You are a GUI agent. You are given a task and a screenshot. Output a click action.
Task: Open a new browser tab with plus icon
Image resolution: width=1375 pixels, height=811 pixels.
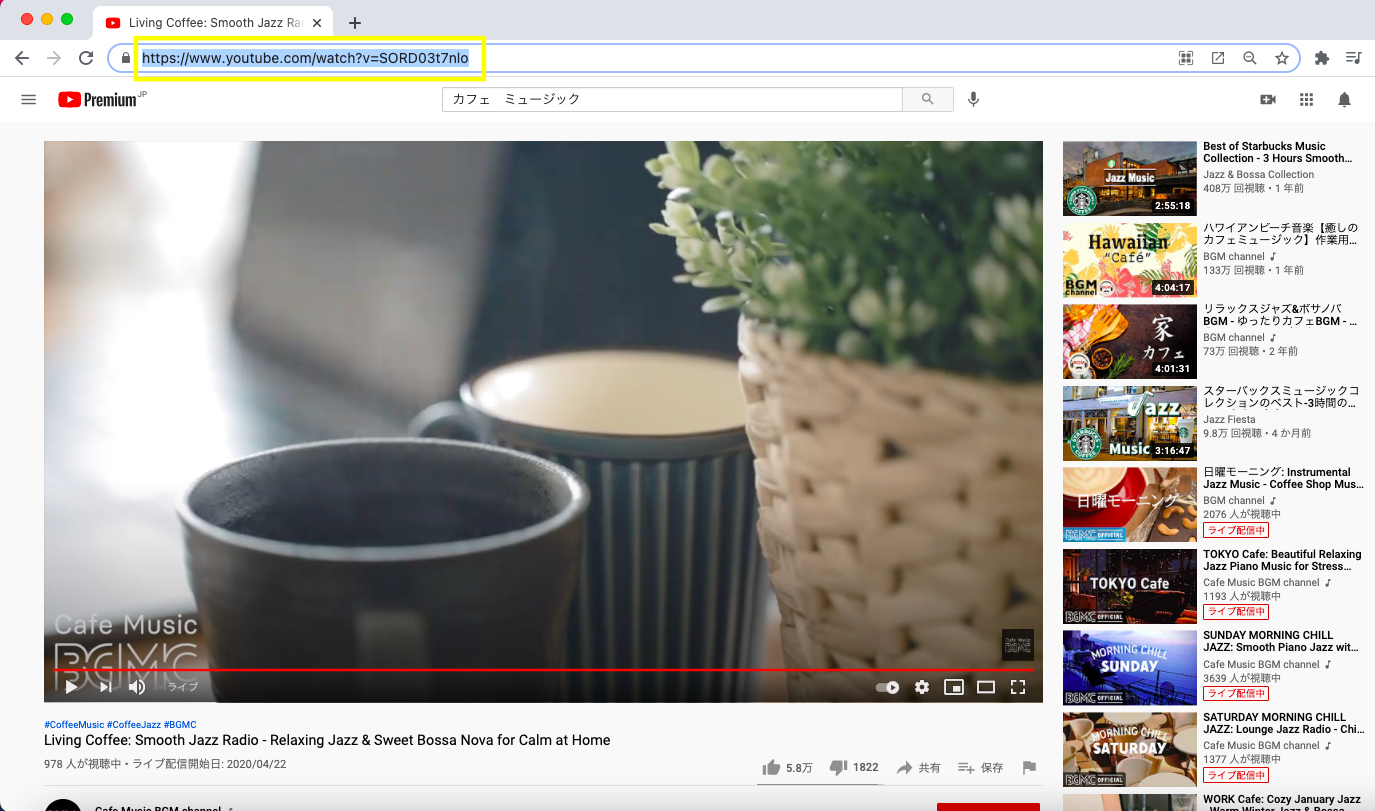(355, 23)
